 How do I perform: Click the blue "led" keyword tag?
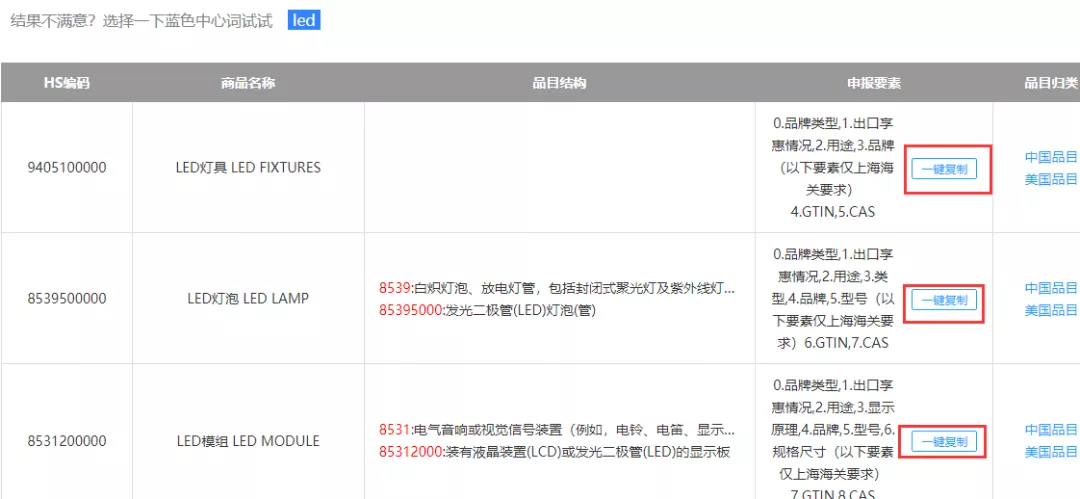click(x=304, y=21)
